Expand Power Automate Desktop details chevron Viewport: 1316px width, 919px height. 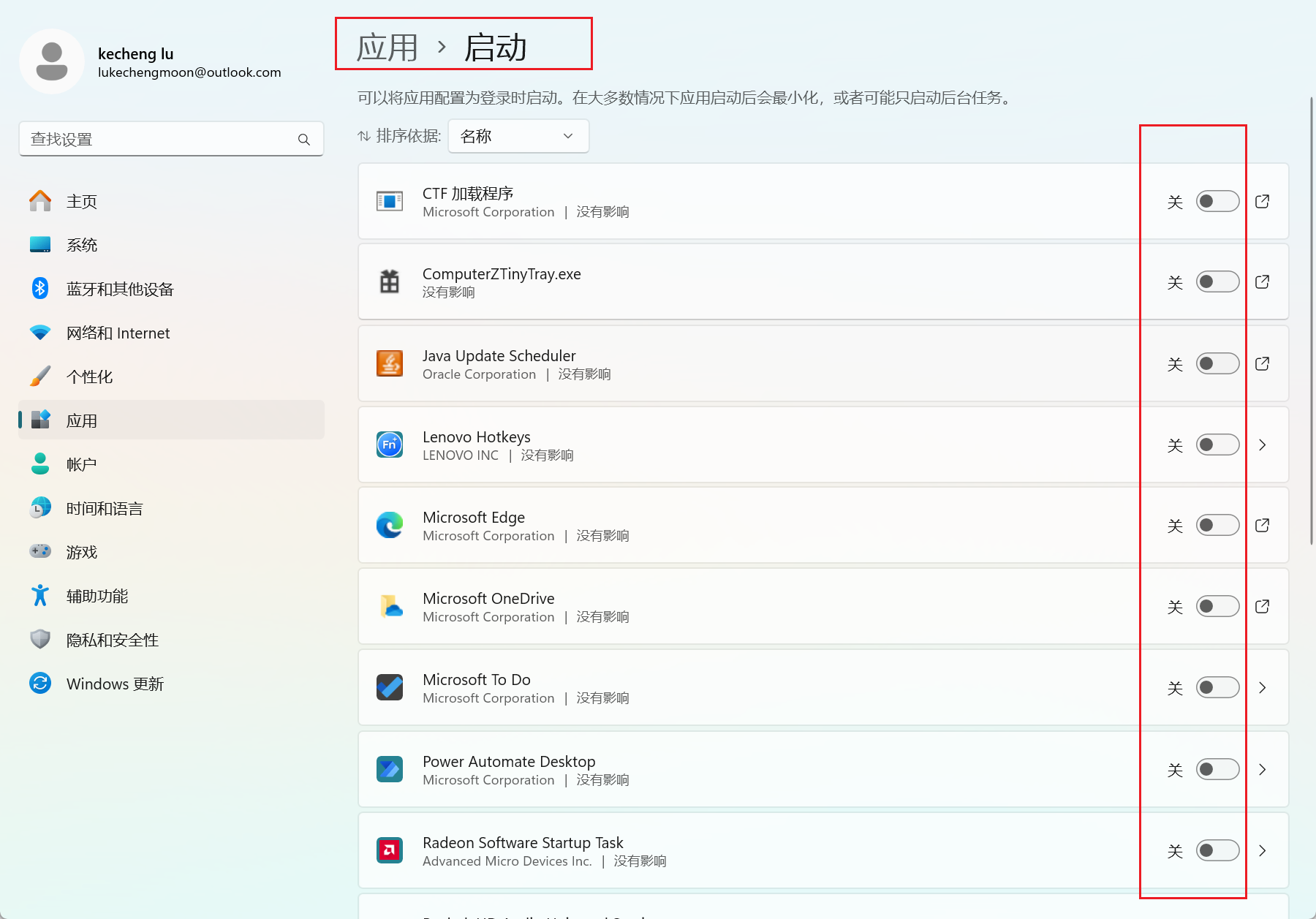tap(1262, 769)
